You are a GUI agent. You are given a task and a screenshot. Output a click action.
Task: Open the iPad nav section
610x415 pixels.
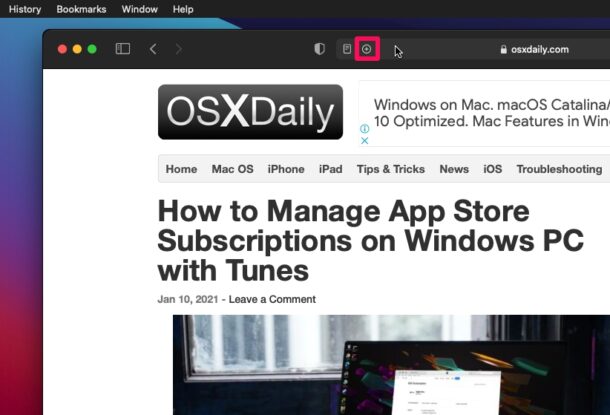pos(331,169)
